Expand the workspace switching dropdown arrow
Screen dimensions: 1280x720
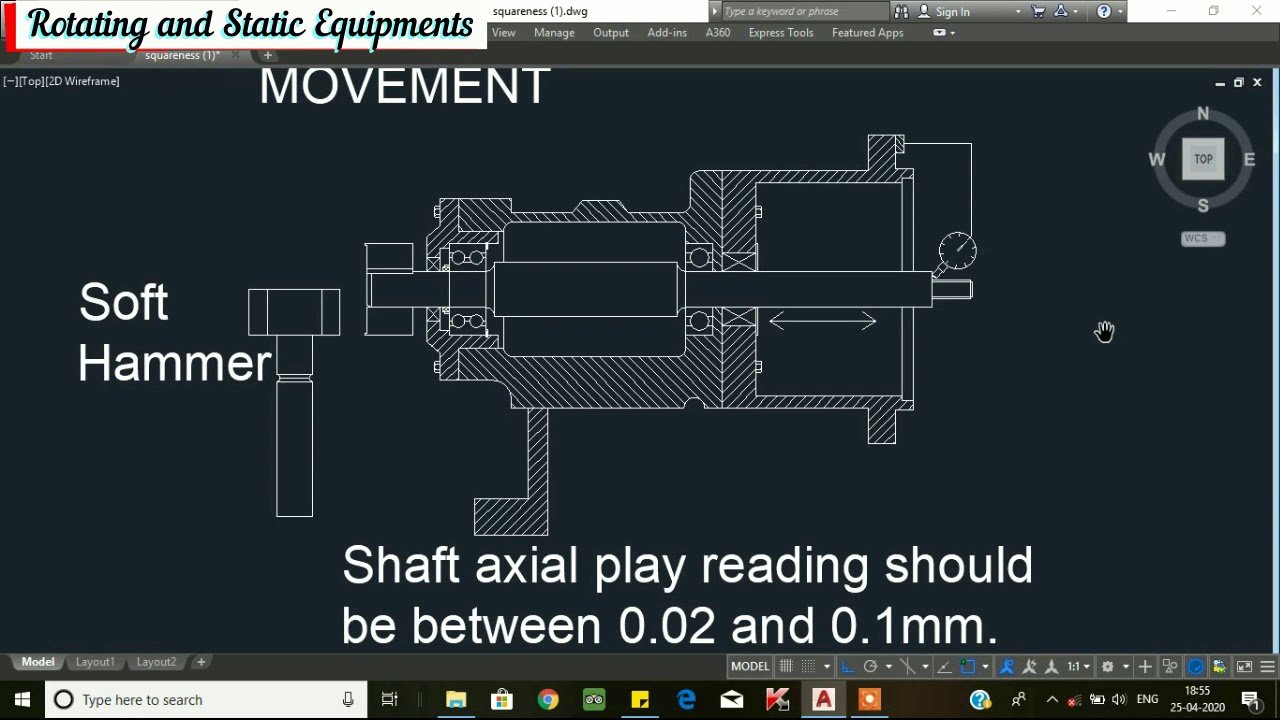pos(1126,666)
